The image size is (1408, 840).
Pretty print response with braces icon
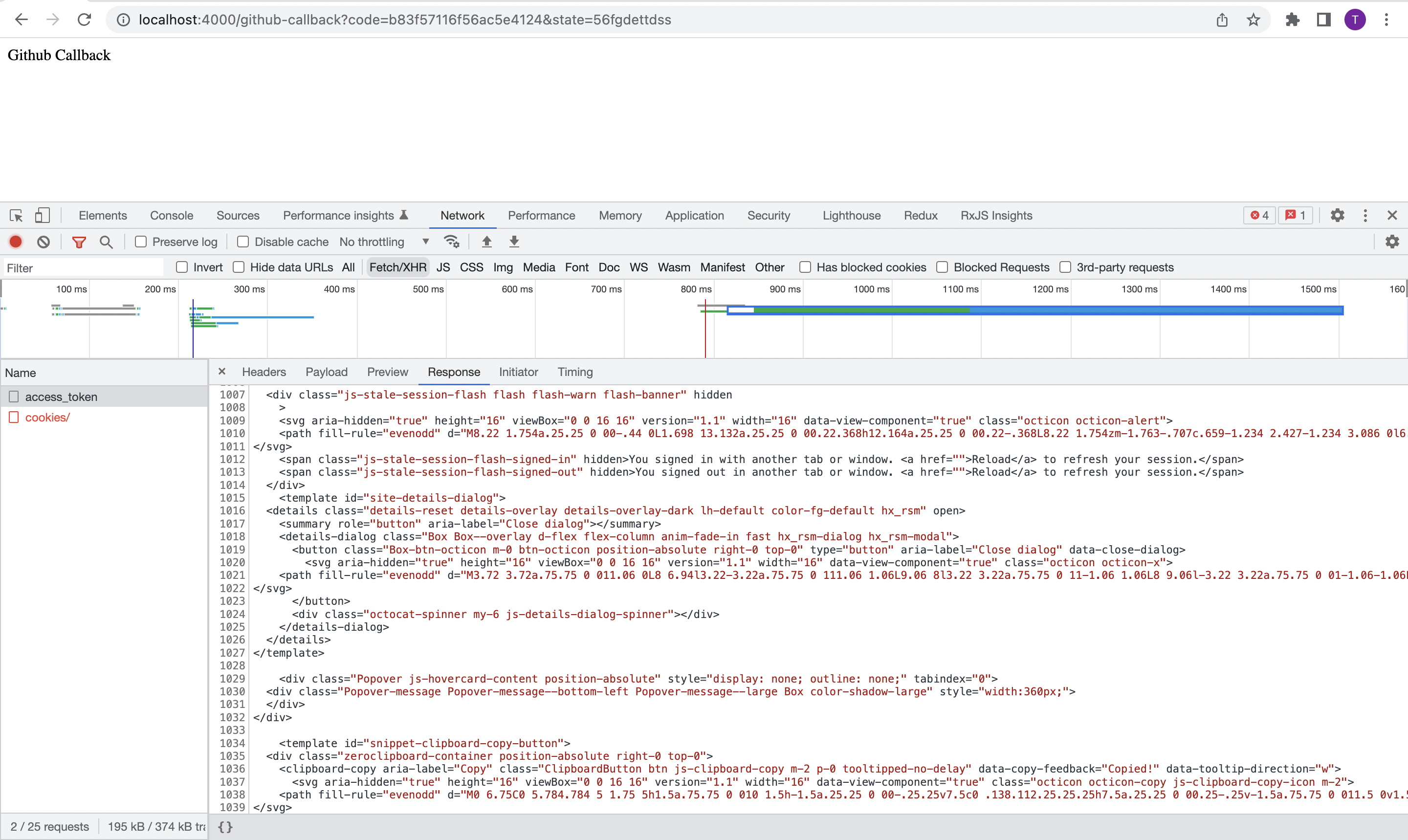225,827
